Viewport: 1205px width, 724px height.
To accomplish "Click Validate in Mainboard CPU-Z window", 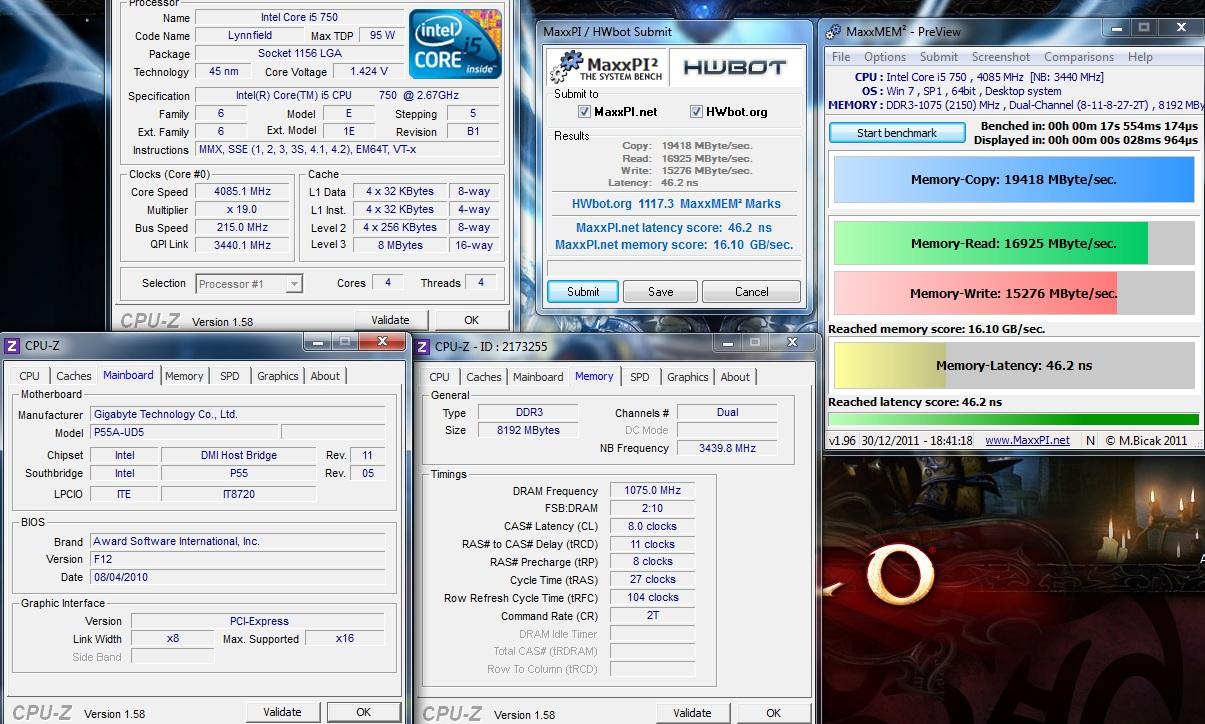I will (x=282, y=712).
